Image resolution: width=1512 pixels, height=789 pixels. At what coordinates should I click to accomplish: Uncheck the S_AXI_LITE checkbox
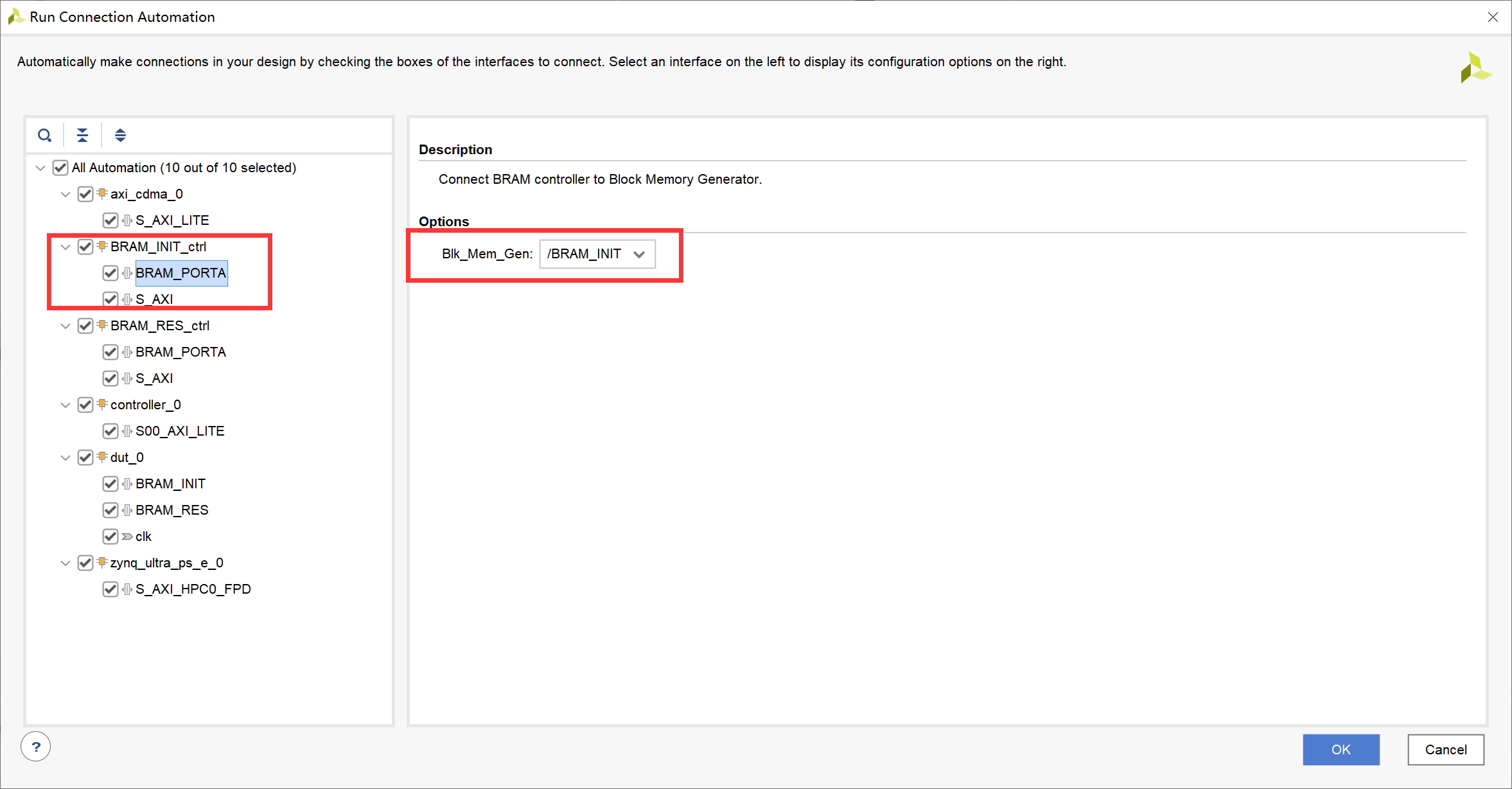[110, 220]
